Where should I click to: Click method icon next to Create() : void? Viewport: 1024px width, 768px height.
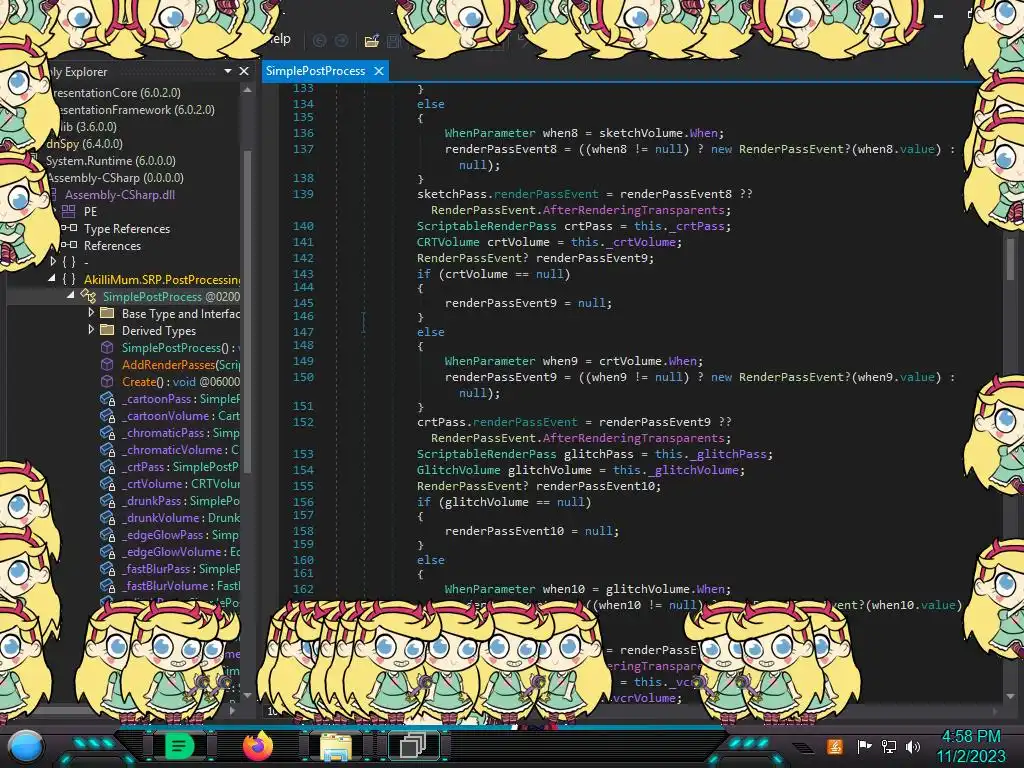[107, 381]
